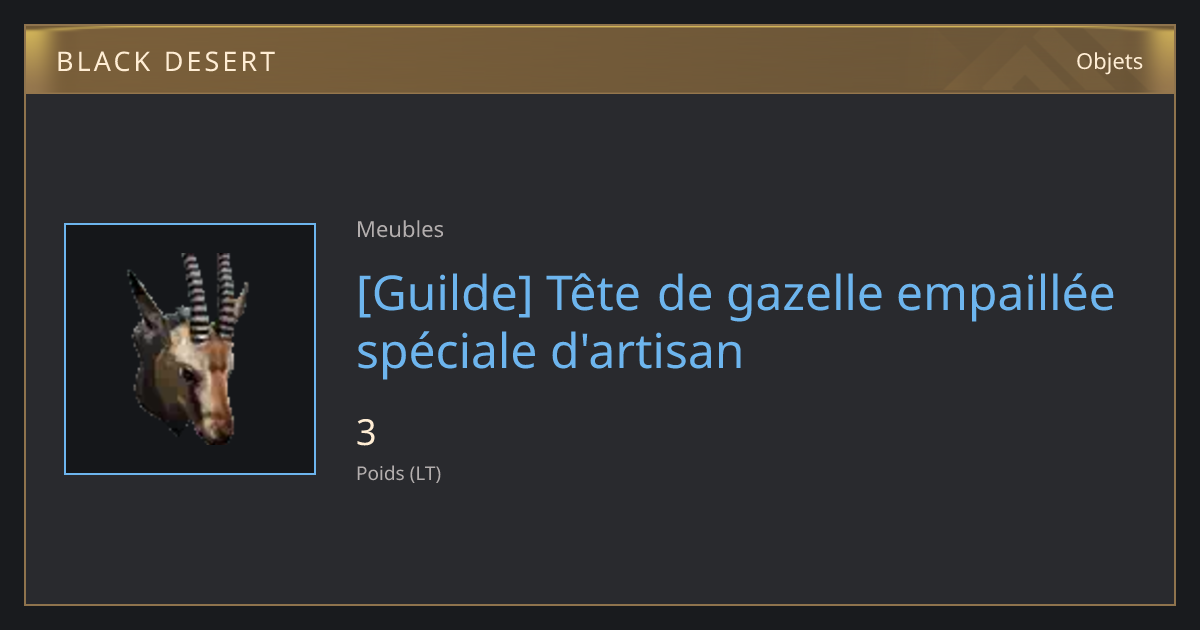Click the empty dark space above Meubles
Screen dimensions: 1200x630
(x=600, y=155)
